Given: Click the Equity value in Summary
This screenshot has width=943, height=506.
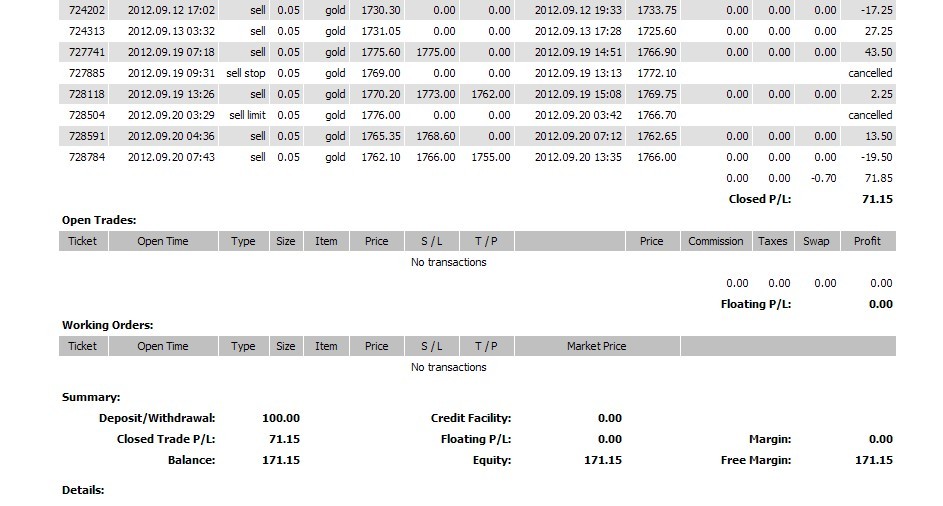Looking at the screenshot, I should tap(603, 460).
